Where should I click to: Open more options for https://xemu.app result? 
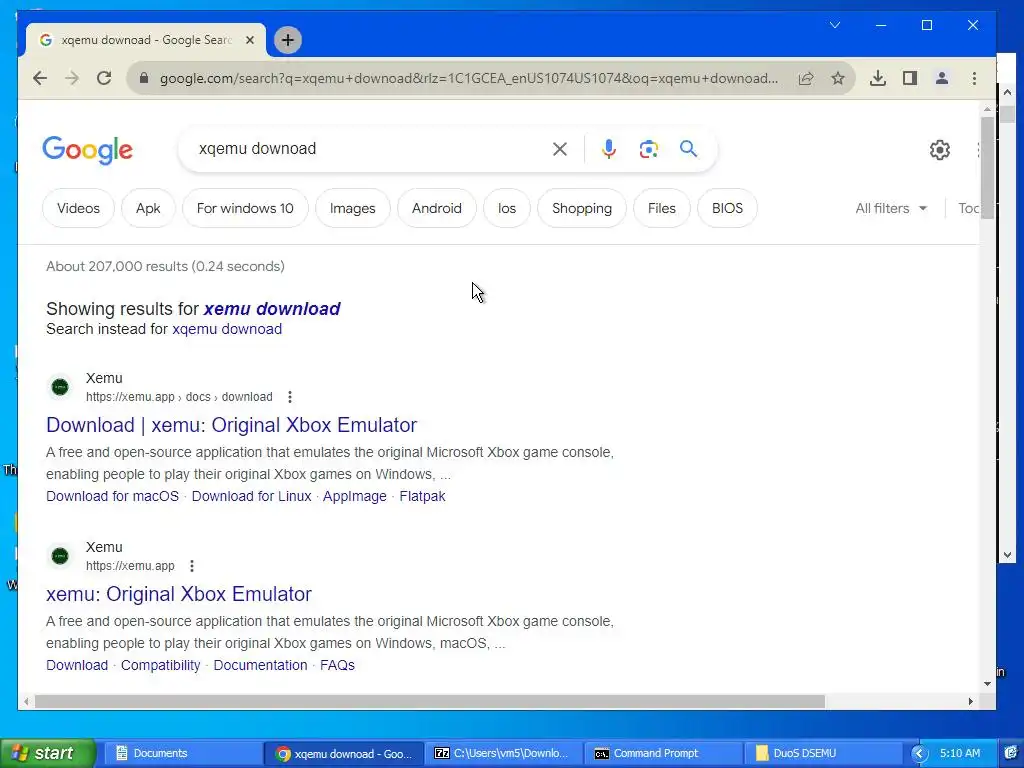coord(192,566)
